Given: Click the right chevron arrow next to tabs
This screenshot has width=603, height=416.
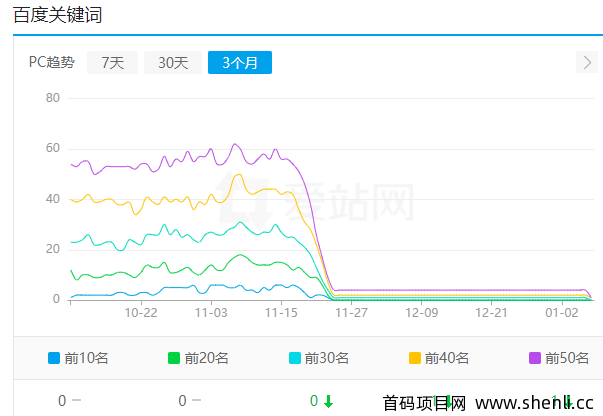Looking at the screenshot, I should (587, 62).
